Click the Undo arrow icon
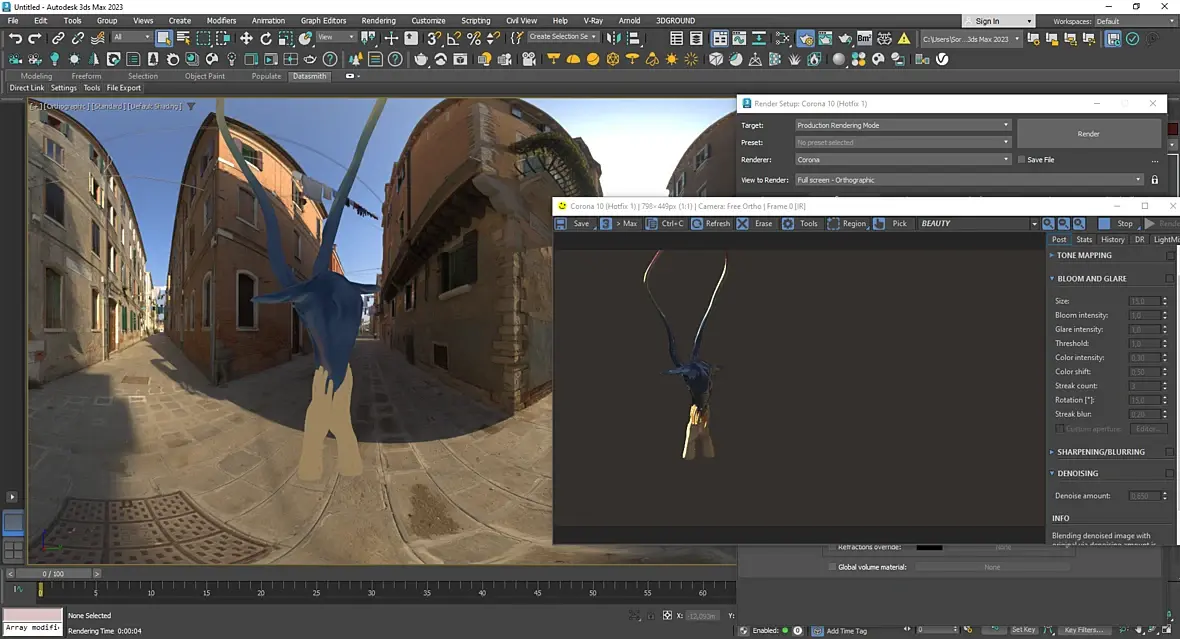This screenshot has width=1180, height=639. (x=15, y=38)
